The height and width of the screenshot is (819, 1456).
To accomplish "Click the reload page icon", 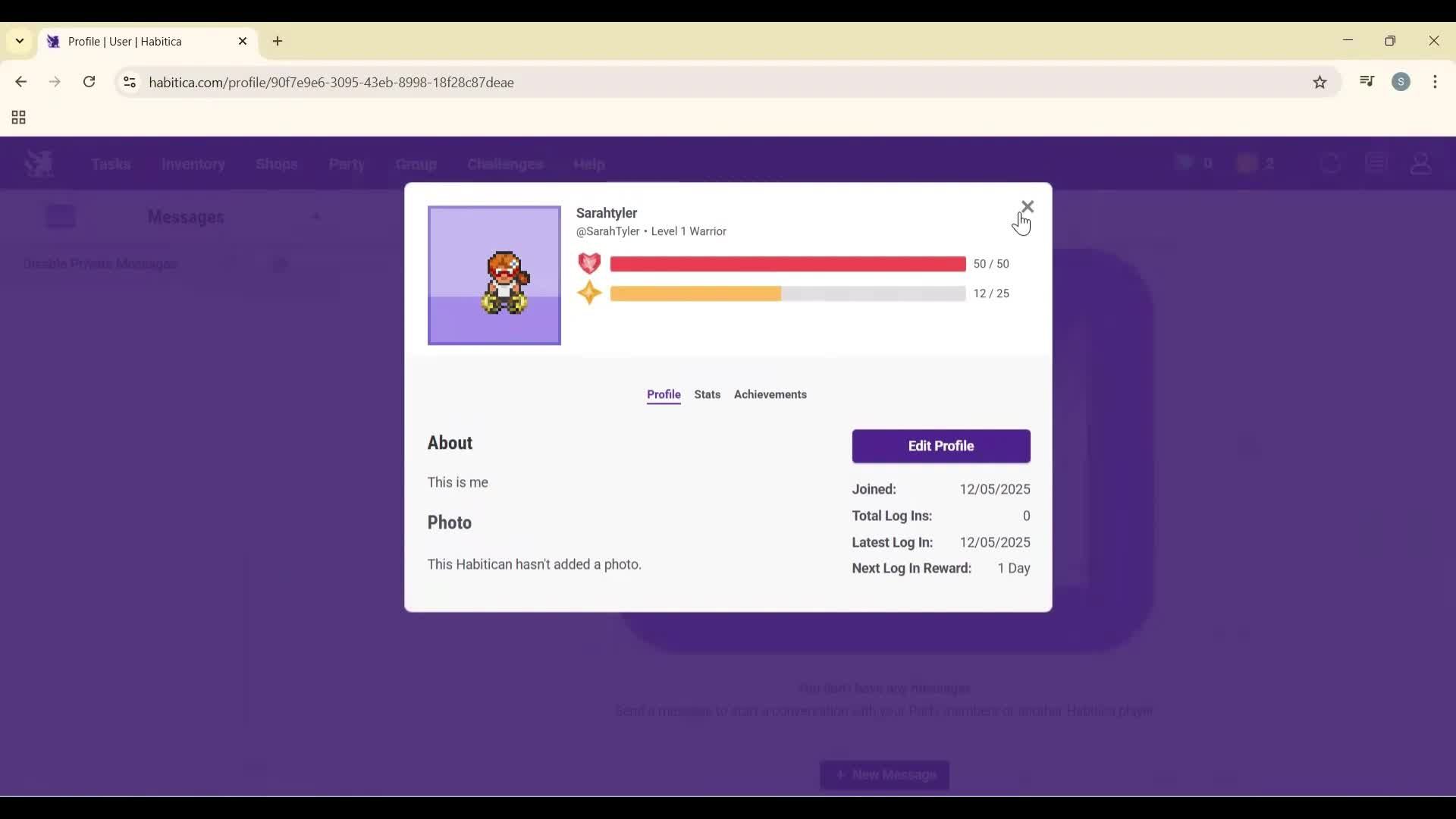I will coord(89,82).
